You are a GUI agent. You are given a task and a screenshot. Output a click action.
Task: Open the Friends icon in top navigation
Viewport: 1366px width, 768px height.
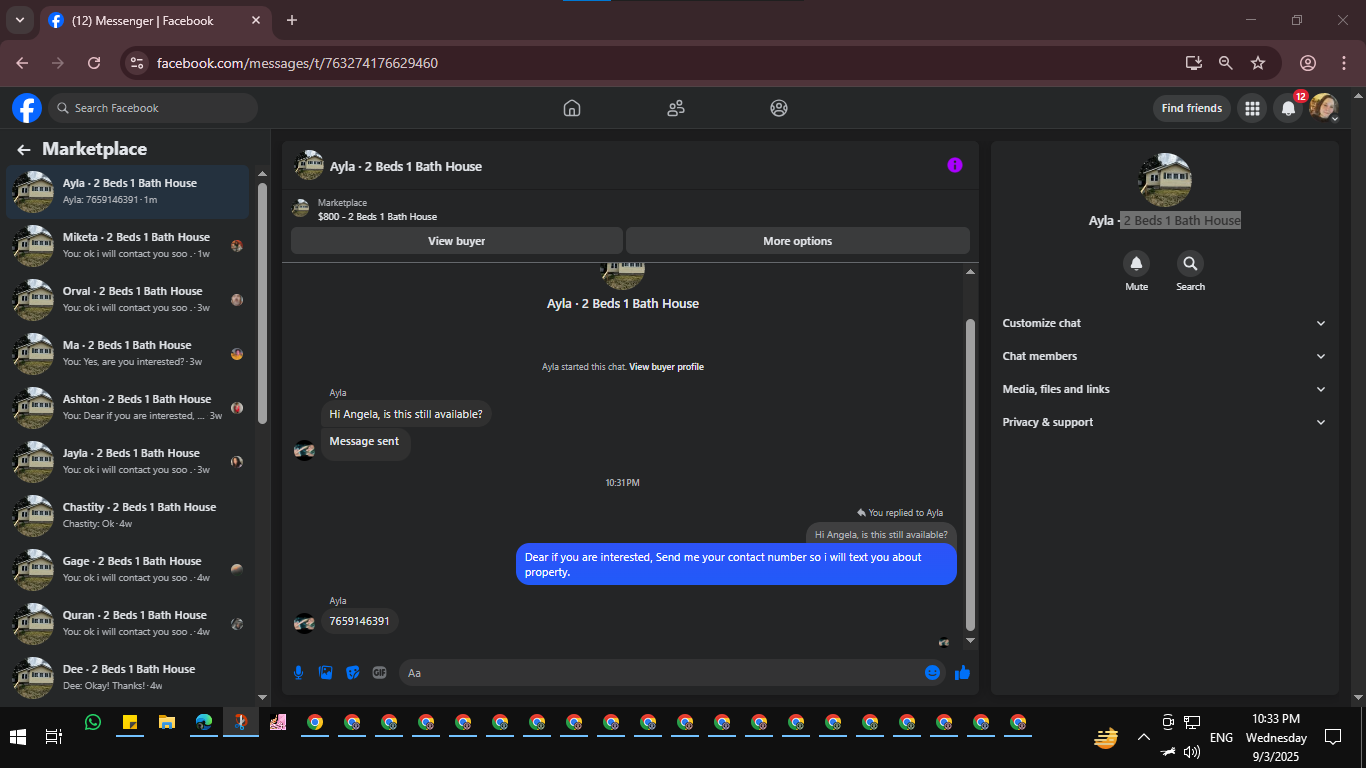click(x=676, y=108)
